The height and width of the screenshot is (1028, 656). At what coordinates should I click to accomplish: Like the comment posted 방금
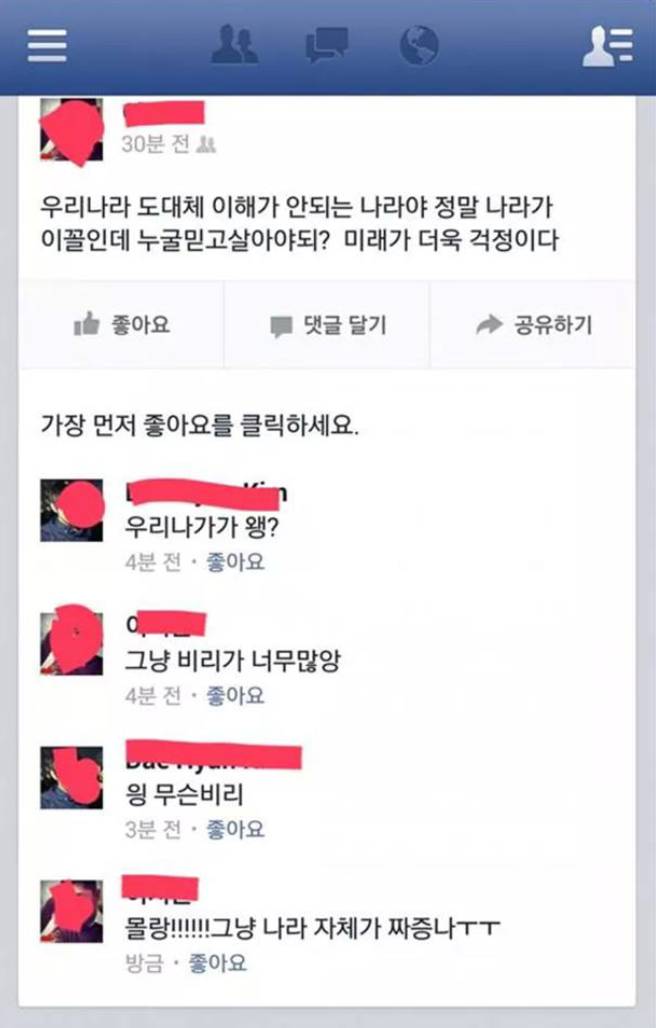tap(218, 962)
